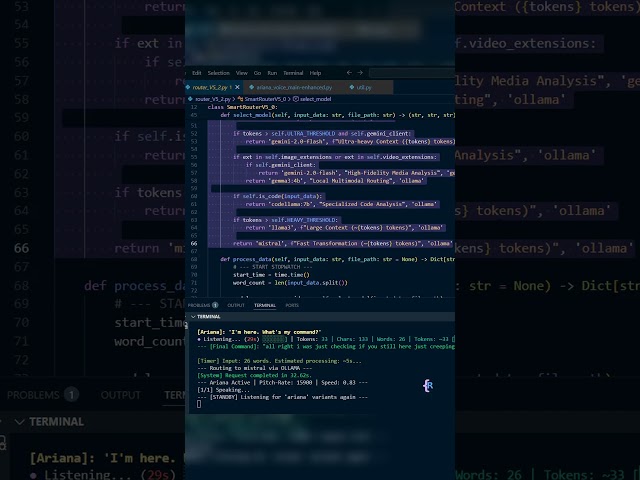The height and width of the screenshot is (480, 640).
Task: Click the command center search field
Action: (x=411, y=73)
